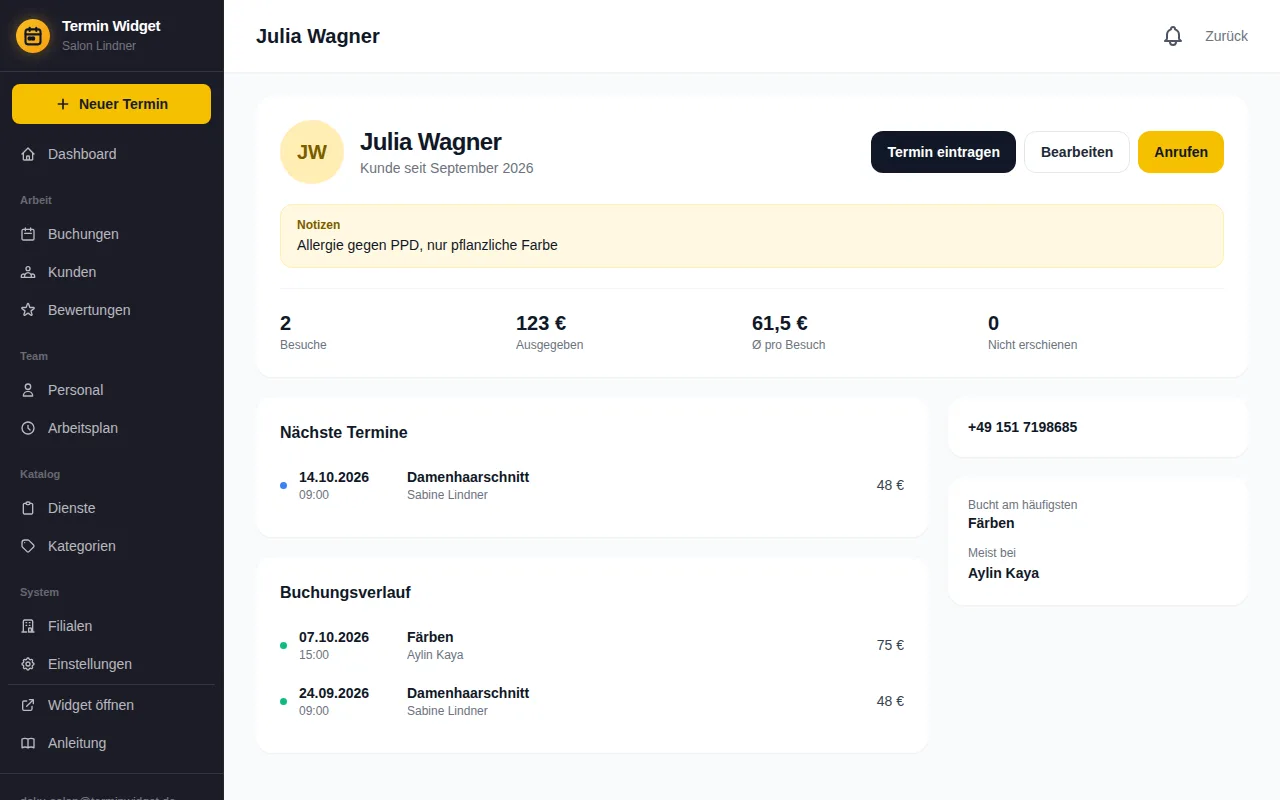Screen dimensions: 1280x800
Task: Go to Einstellungen
Action: pyautogui.click(x=111, y=664)
